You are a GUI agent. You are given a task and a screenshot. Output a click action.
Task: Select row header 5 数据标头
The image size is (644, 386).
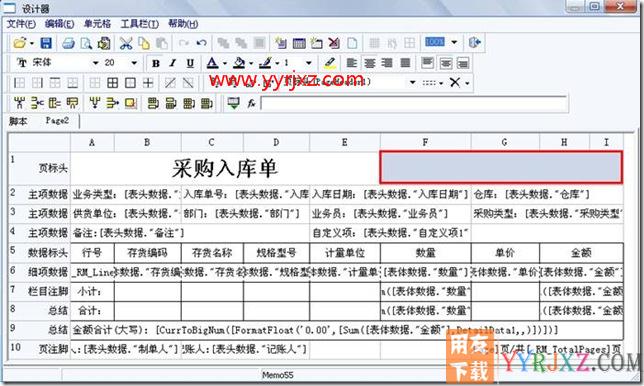pyautogui.click(x=40, y=252)
